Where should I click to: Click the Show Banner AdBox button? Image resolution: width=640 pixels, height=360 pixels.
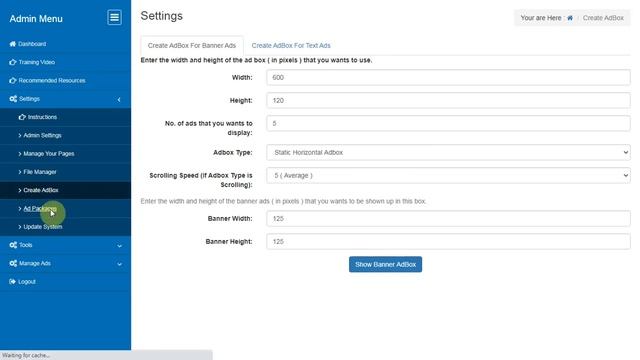(x=385, y=264)
